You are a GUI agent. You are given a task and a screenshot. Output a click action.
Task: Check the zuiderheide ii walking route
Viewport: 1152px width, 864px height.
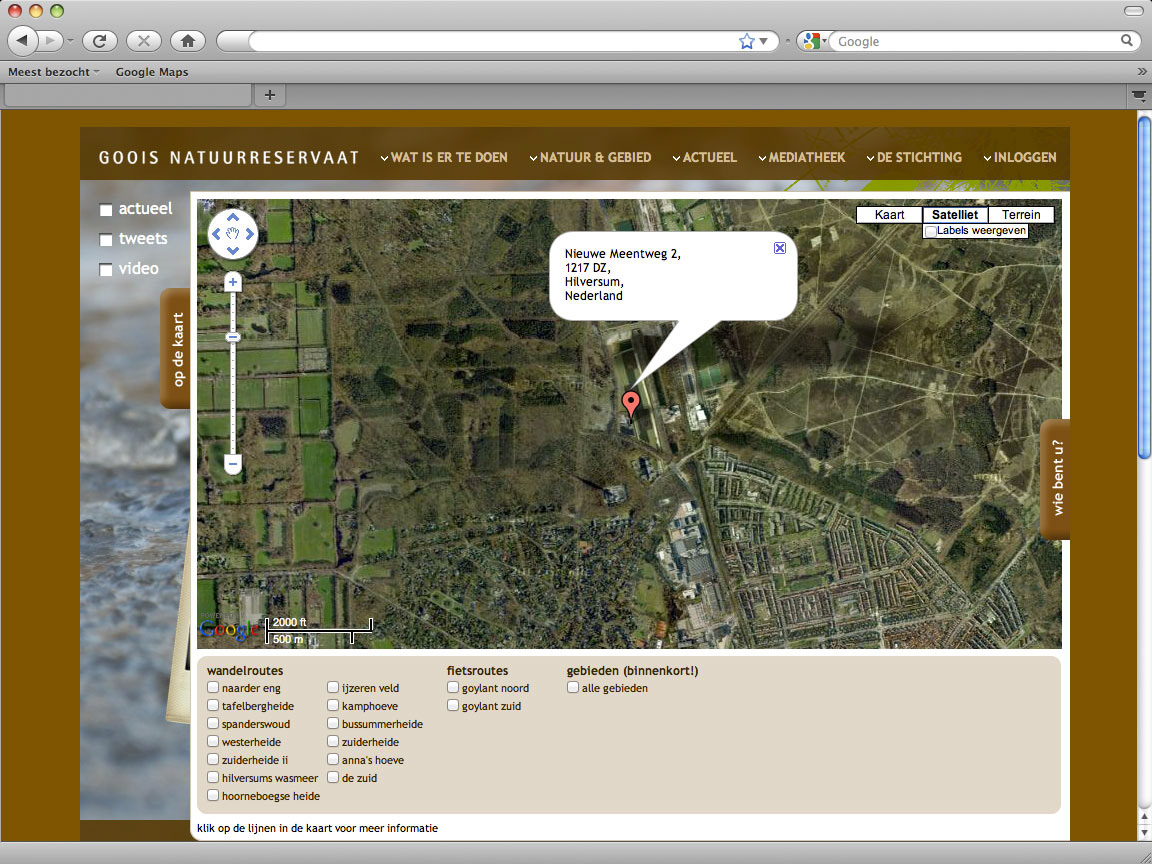click(213, 760)
